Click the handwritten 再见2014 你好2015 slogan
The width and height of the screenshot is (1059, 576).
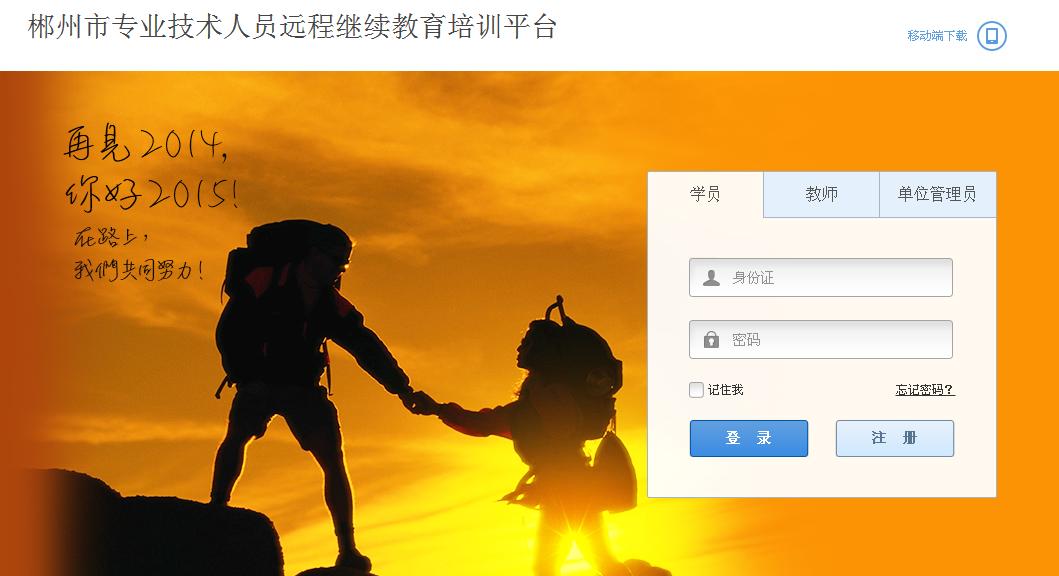coord(151,167)
